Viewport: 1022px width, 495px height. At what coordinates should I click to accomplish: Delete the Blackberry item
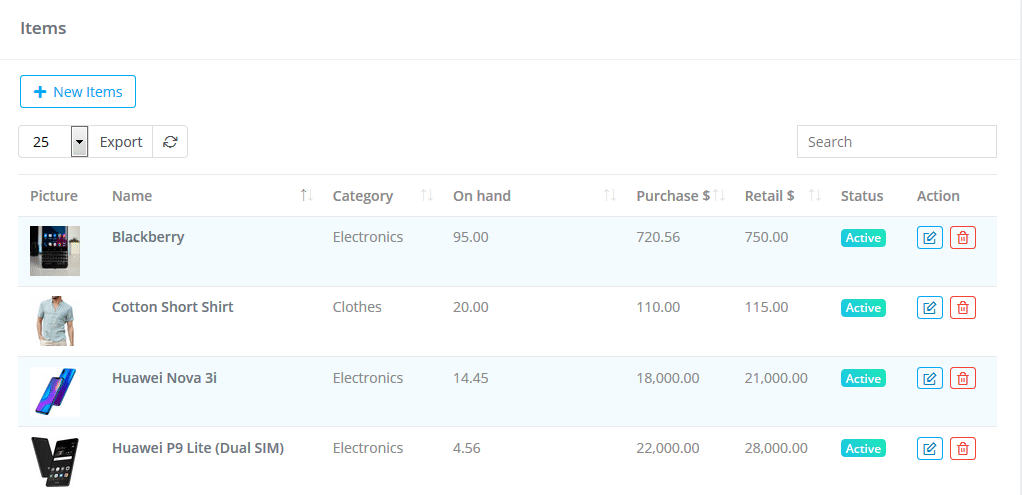click(x=962, y=237)
